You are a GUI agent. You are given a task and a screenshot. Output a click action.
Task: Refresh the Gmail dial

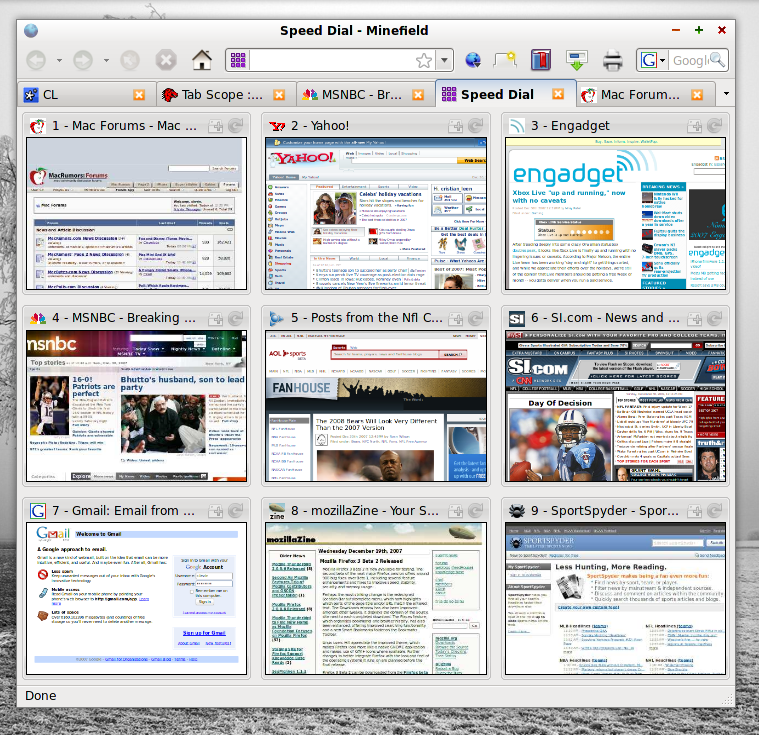(236, 510)
